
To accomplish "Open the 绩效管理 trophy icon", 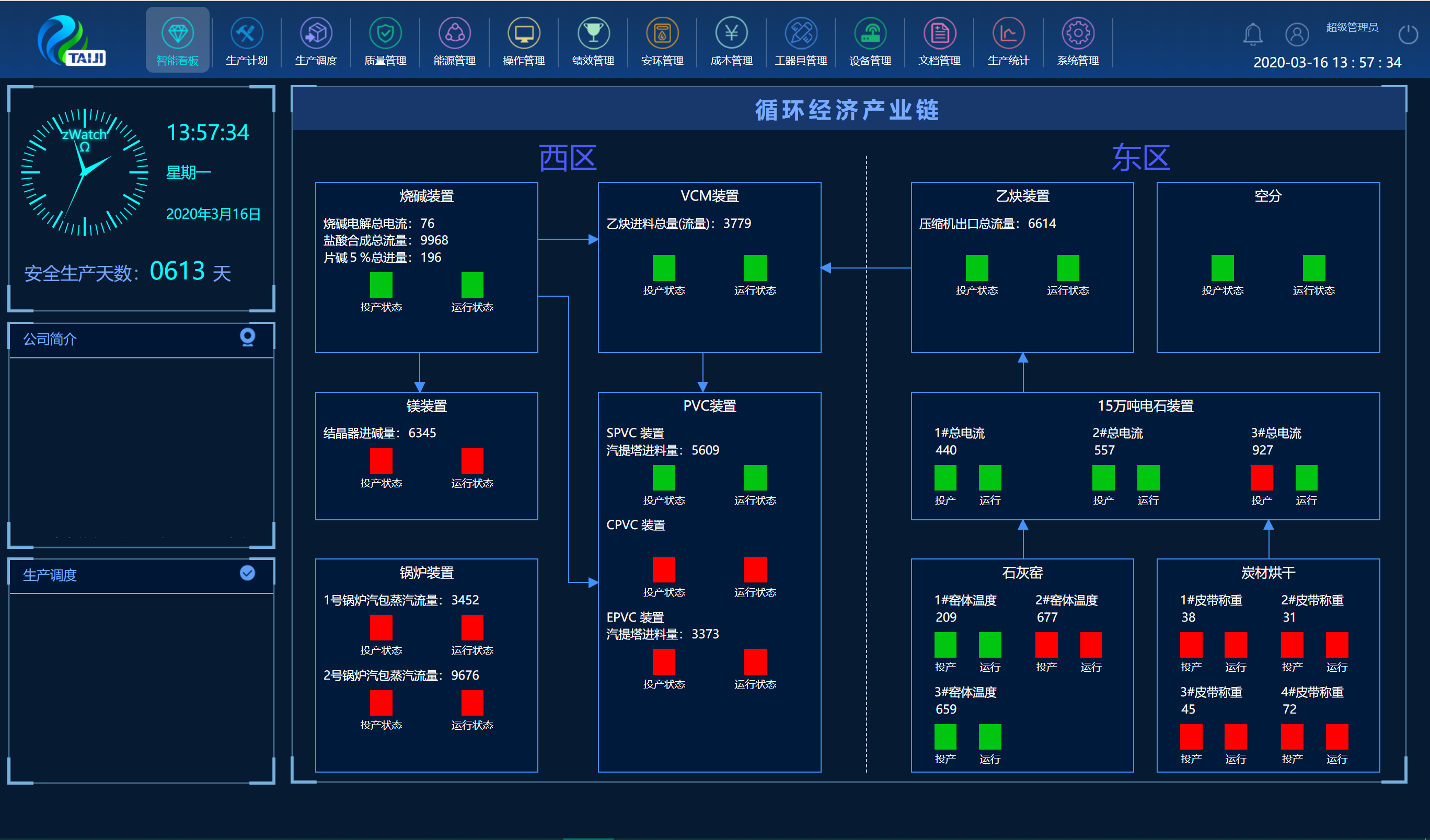I will pos(593,33).
